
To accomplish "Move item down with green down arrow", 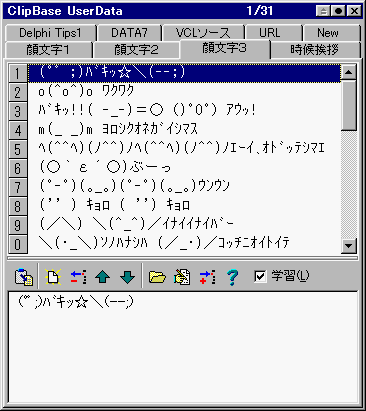I will 127,277.
